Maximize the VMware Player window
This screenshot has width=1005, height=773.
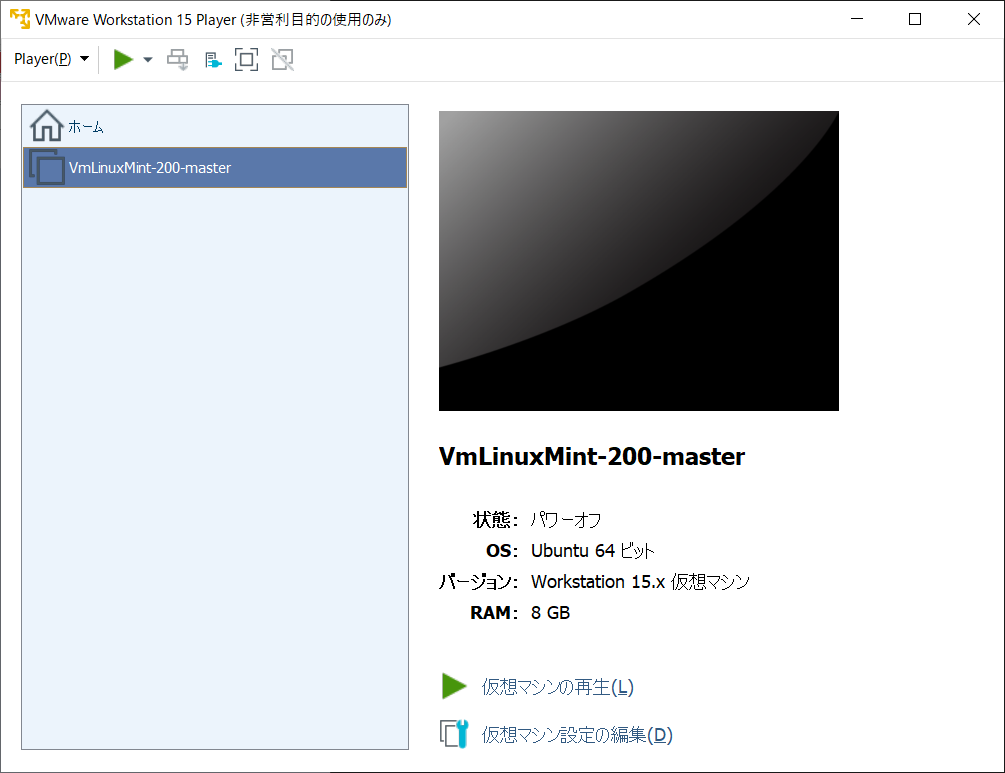click(x=915, y=19)
